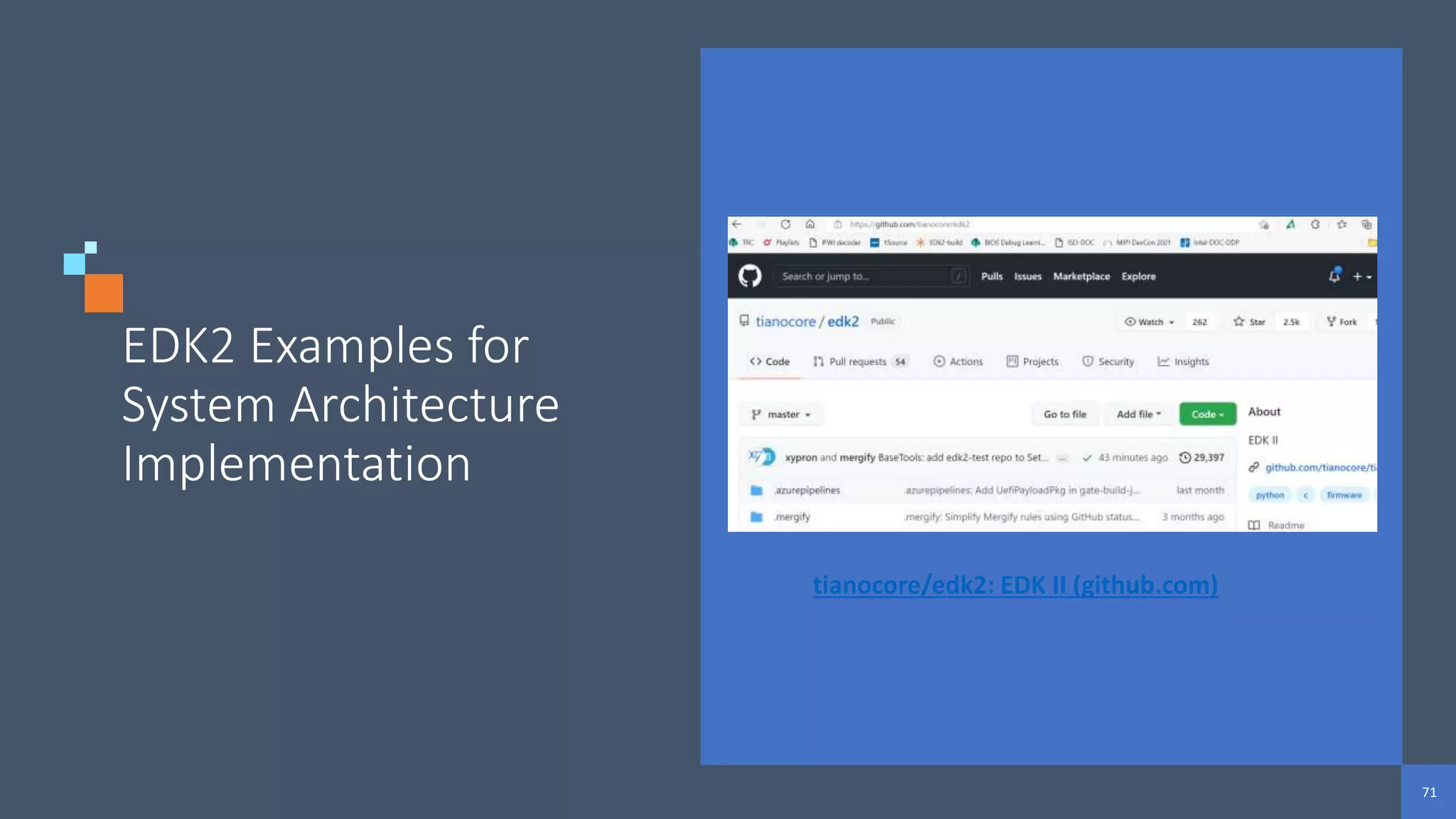Go back with browser back arrow
Viewport: 1456px width, 819px height.
(x=737, y=225)
